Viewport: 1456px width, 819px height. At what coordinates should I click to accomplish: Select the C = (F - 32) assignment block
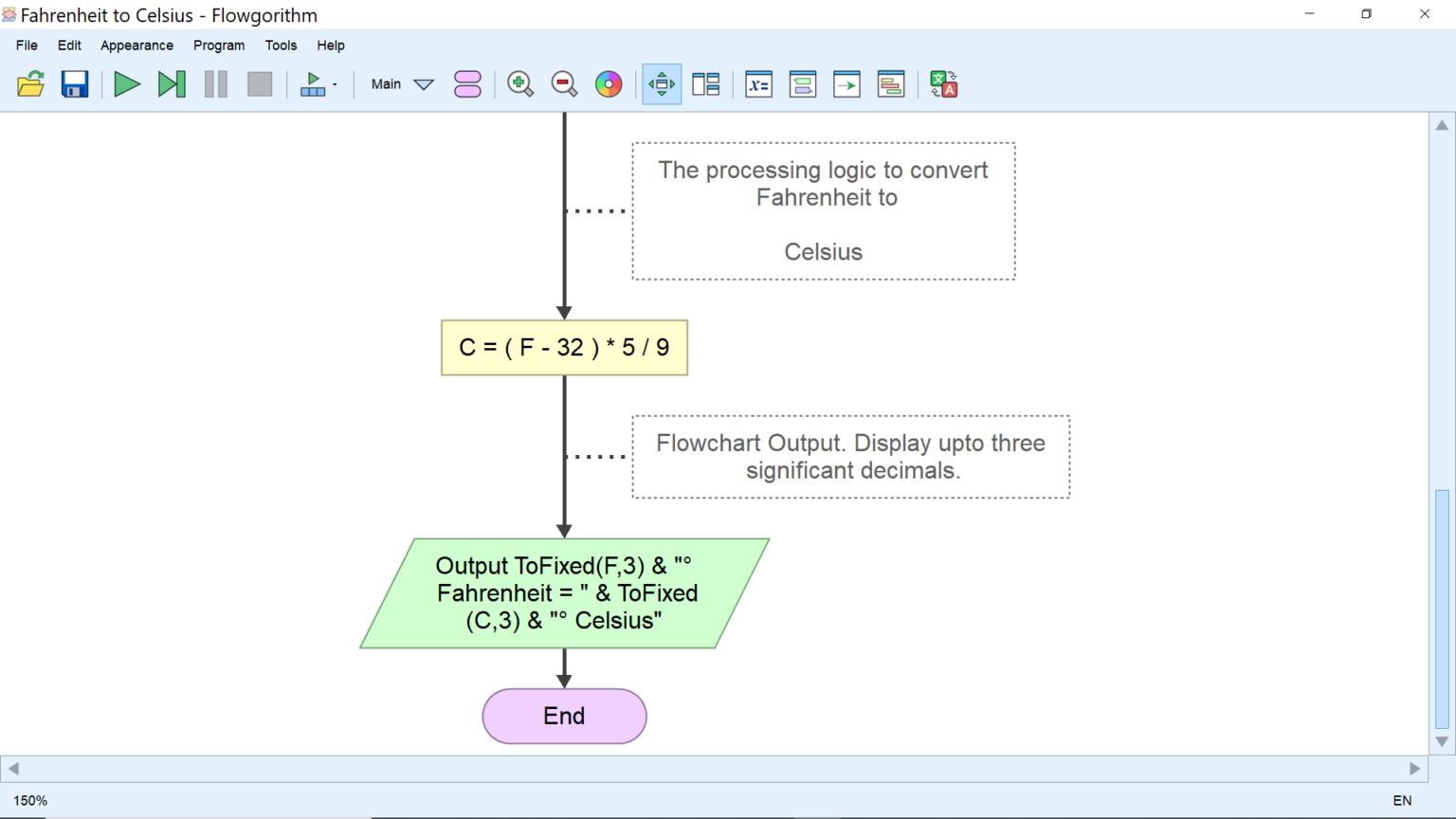564,348
